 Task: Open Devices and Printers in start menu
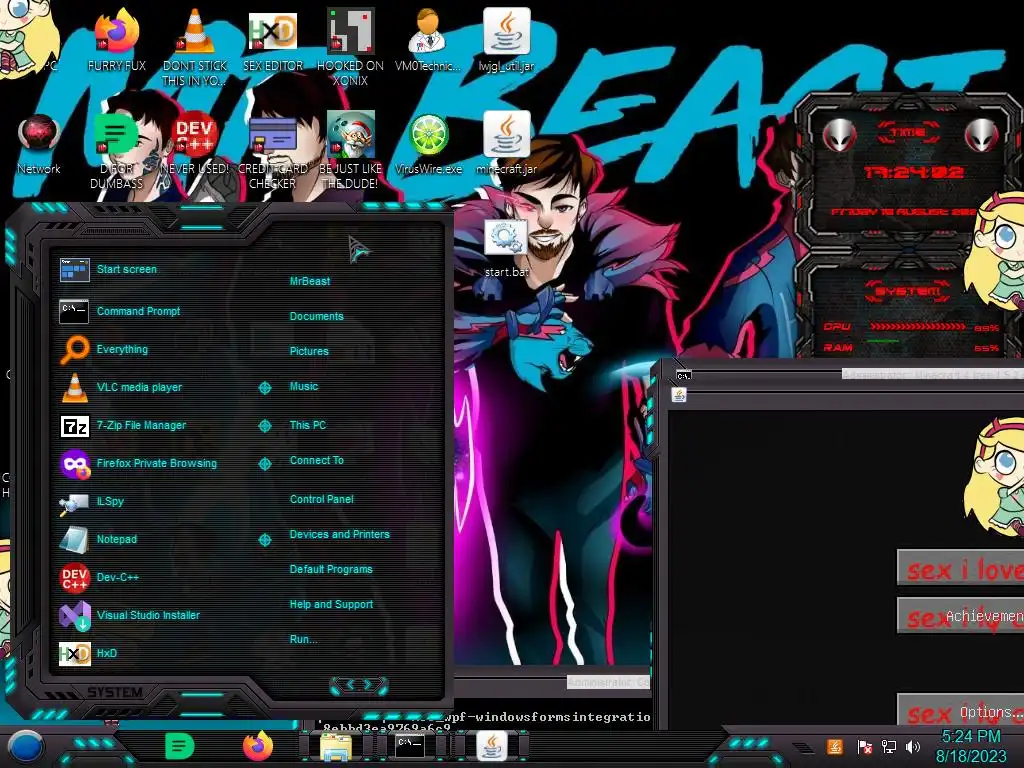(340, 534)
